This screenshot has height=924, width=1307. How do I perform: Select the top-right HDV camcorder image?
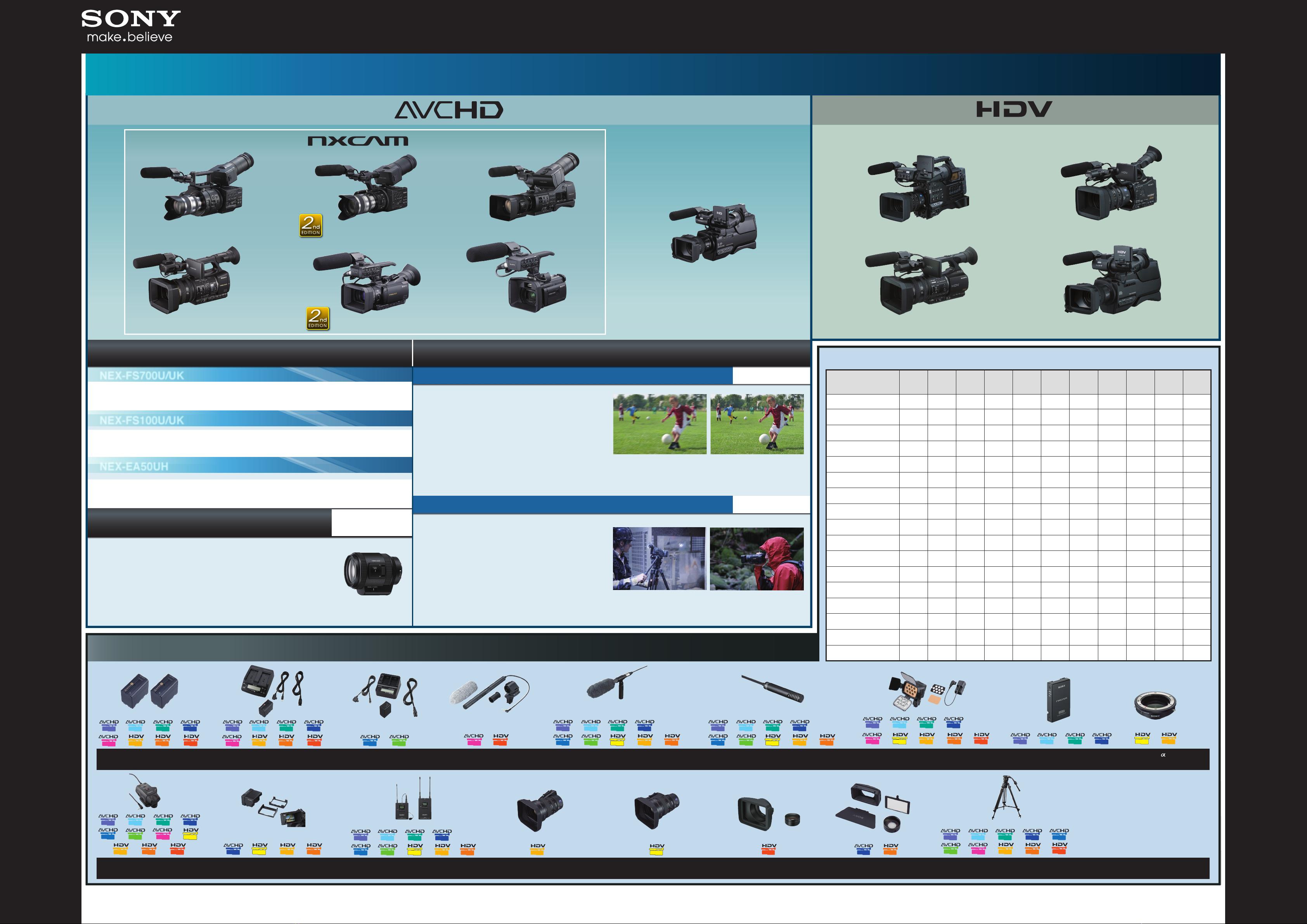[1111, 183]
